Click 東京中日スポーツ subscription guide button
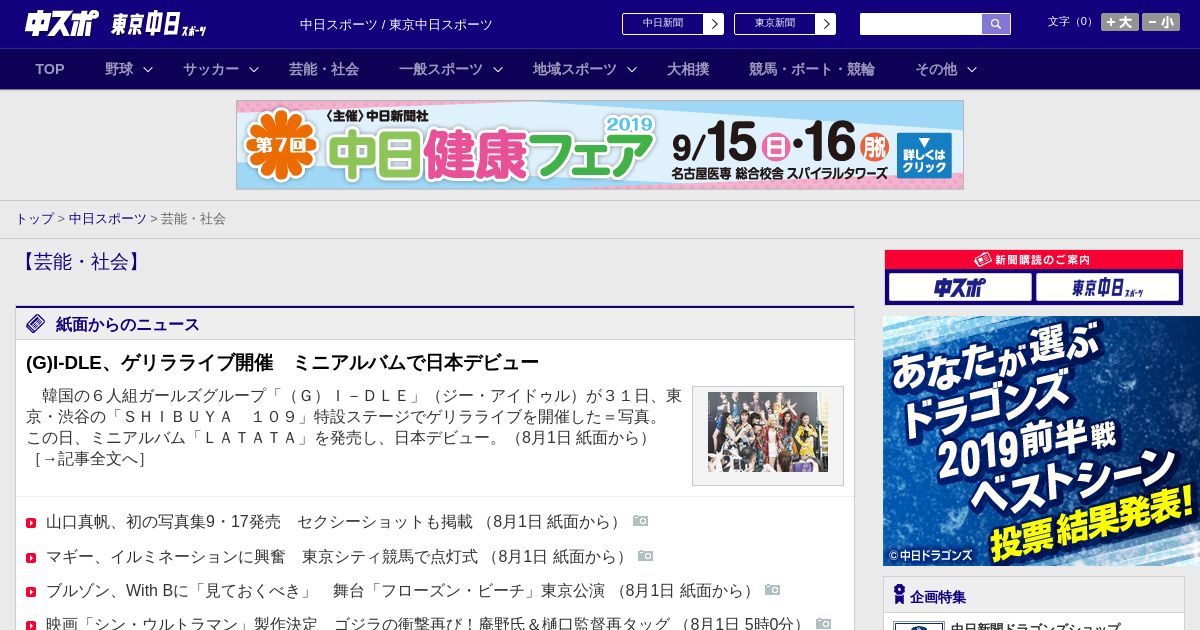The height and width of the screenshot is (630, 1200). point(1107,288)
